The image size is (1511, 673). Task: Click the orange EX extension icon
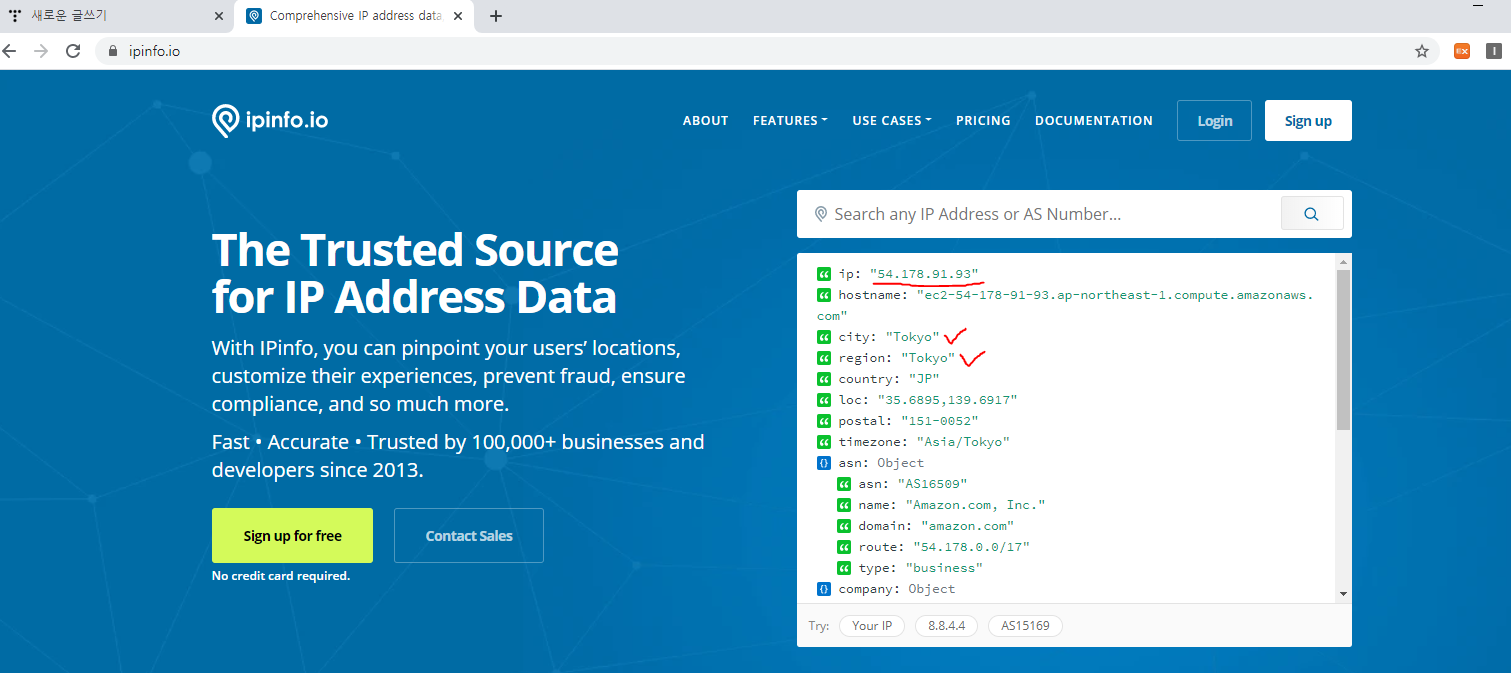click(1462, 51)
